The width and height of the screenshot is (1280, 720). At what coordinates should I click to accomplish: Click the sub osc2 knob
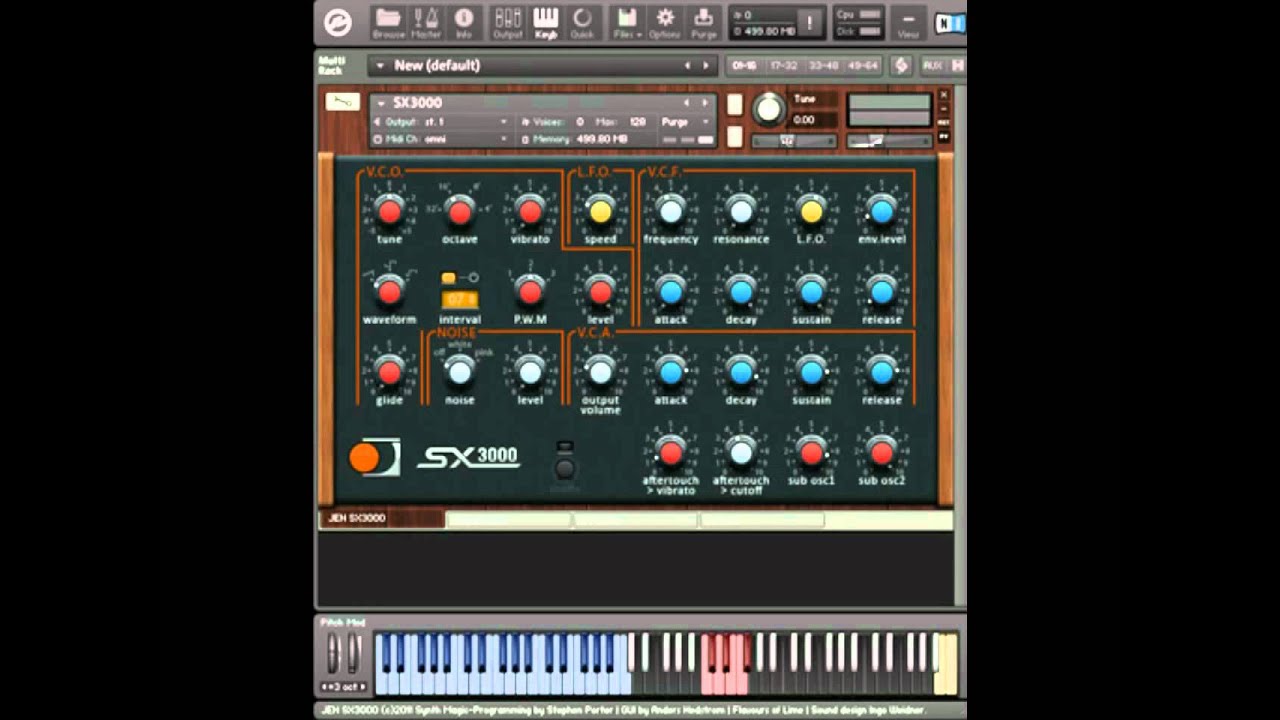(881, 453)
